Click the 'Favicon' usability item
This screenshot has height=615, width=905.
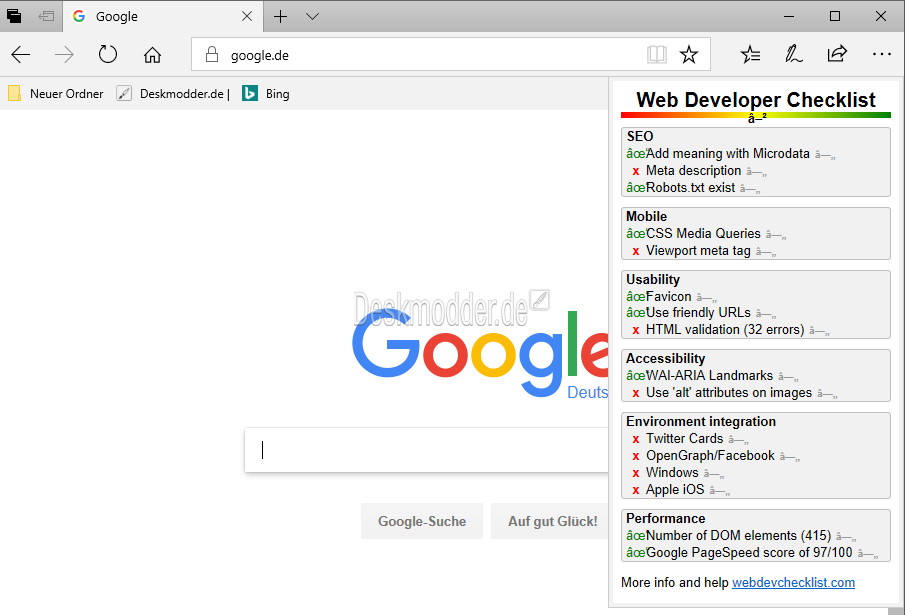coord(668,297)
